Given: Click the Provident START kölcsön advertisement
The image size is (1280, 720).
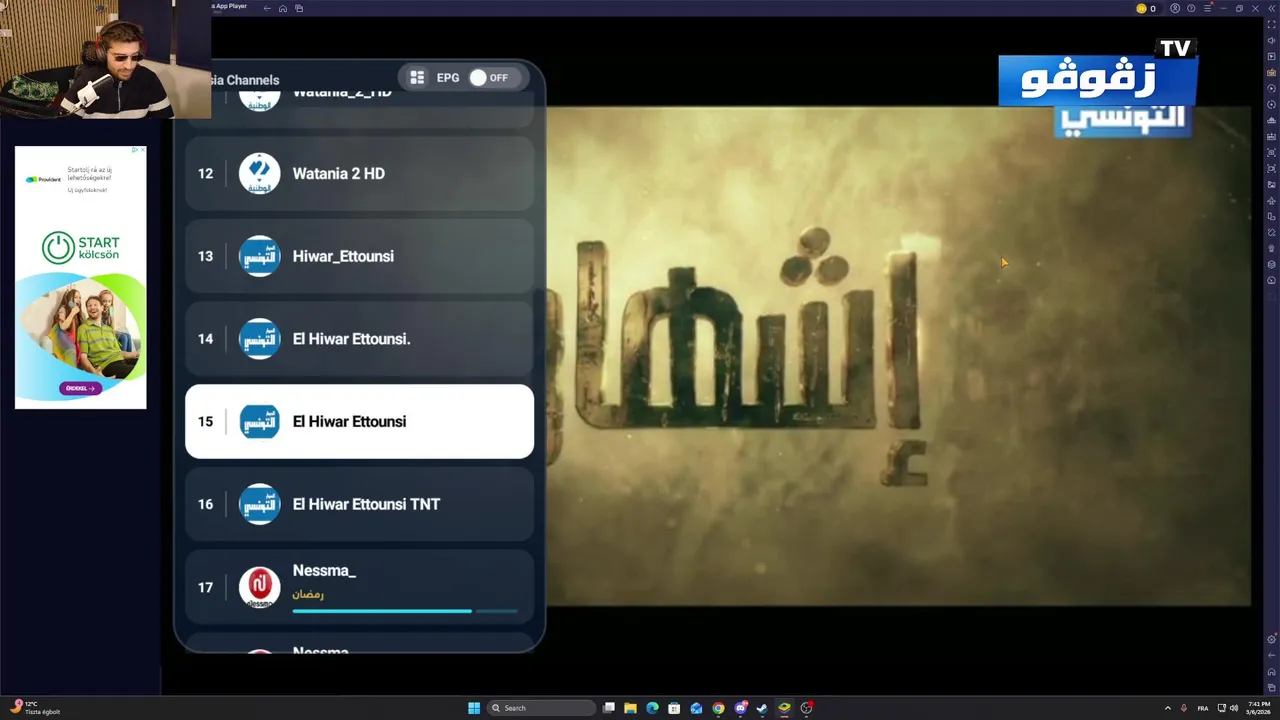Looking at the screenshot, I should (x=80, y=277).
